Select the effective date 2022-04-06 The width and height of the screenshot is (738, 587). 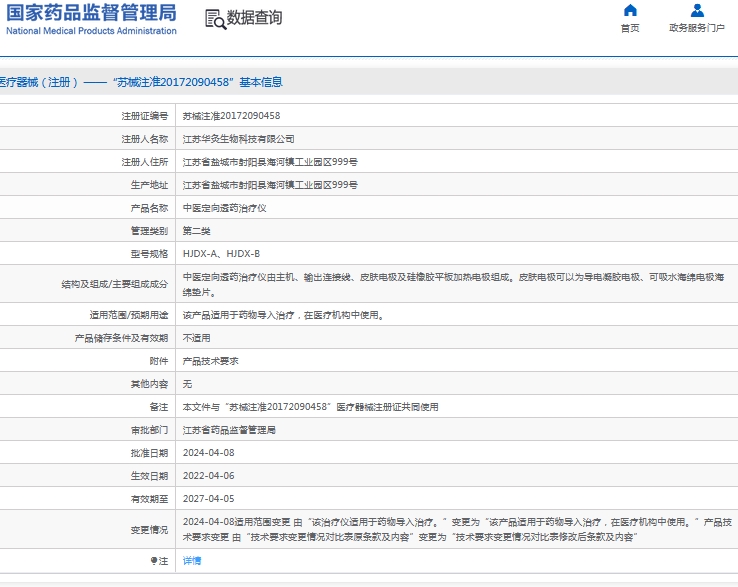click(x=209, y=476)
